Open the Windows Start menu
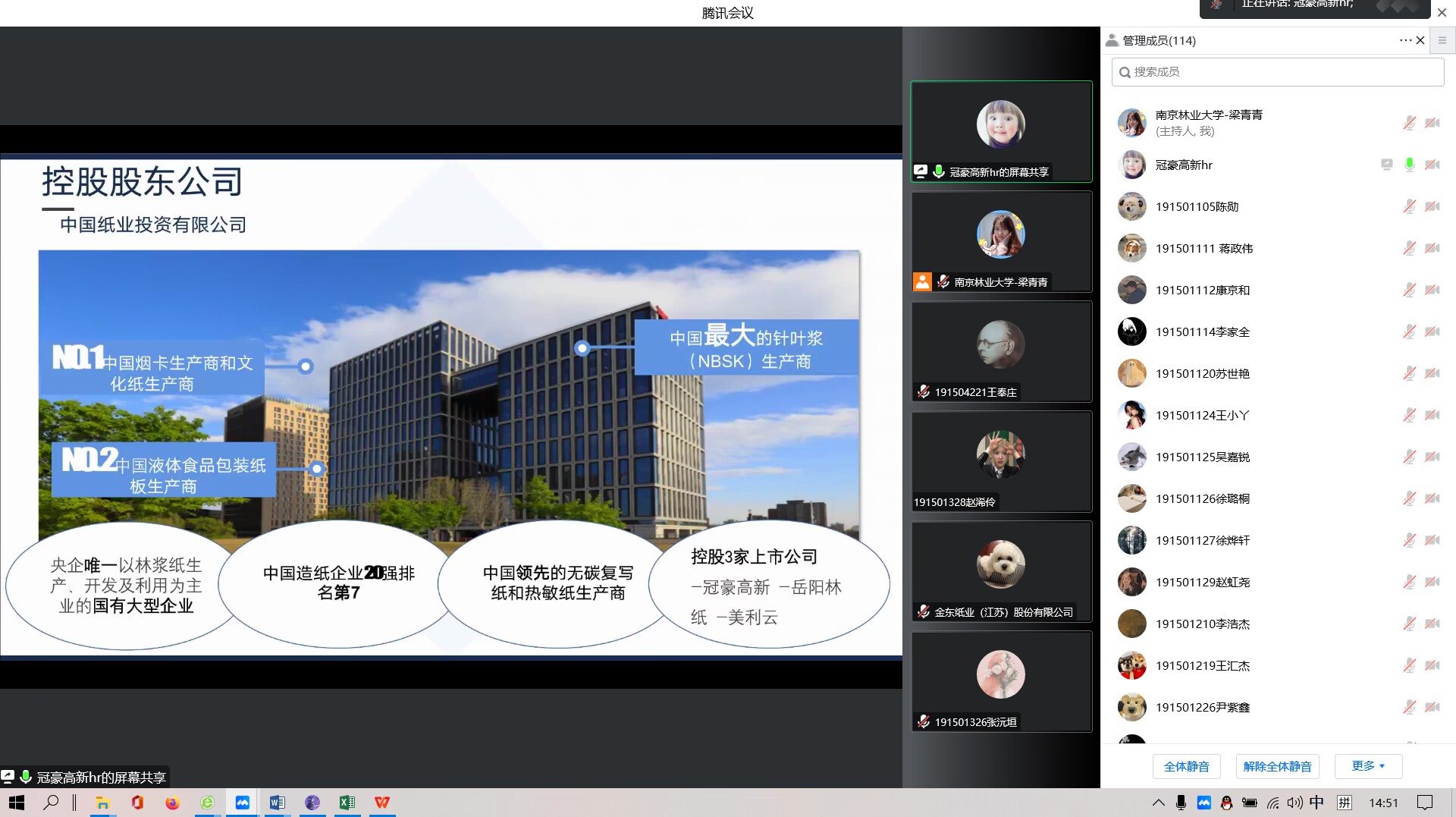 (17, 803)
